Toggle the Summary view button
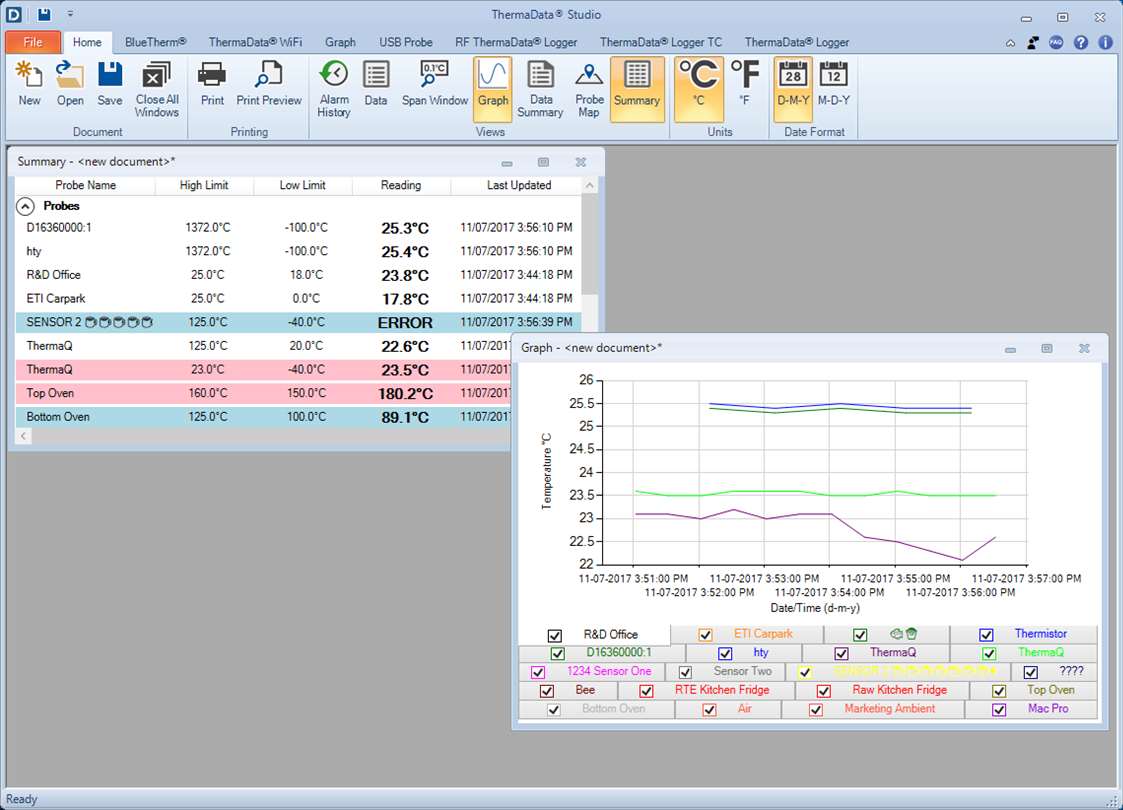The image size is (1123, 810). point(637,89)
